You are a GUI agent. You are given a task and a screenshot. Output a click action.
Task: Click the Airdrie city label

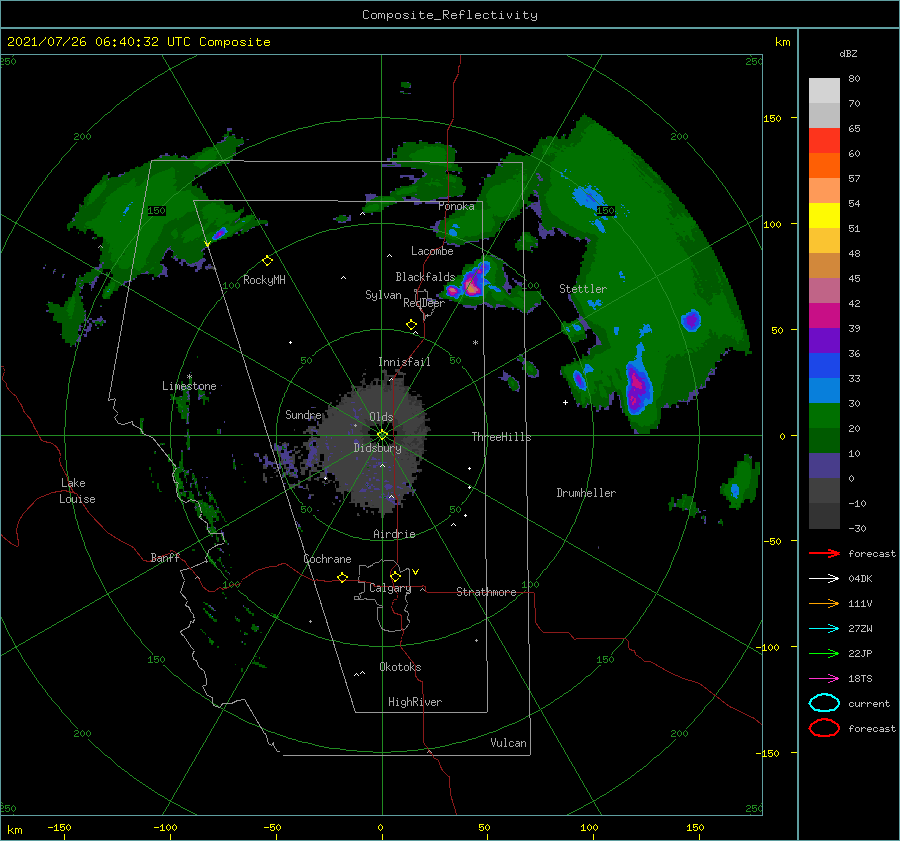tap(394, 534)
